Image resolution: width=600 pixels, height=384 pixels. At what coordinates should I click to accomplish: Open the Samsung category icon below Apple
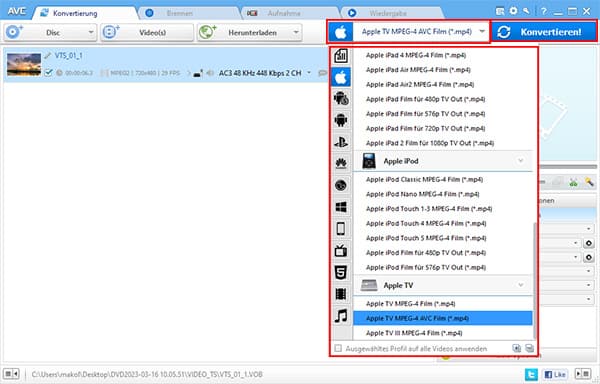[x=341, y=98]
